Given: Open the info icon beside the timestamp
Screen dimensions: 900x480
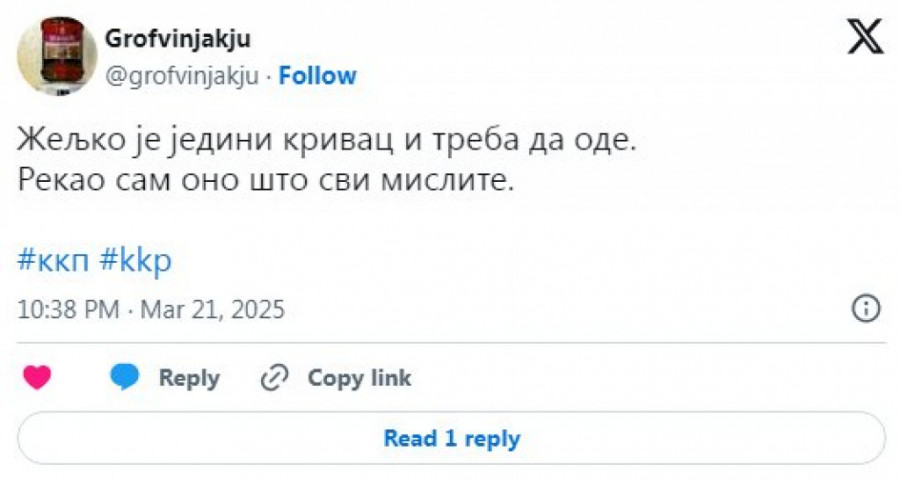Looking at the screenshot, I should (x=865, y=308).
